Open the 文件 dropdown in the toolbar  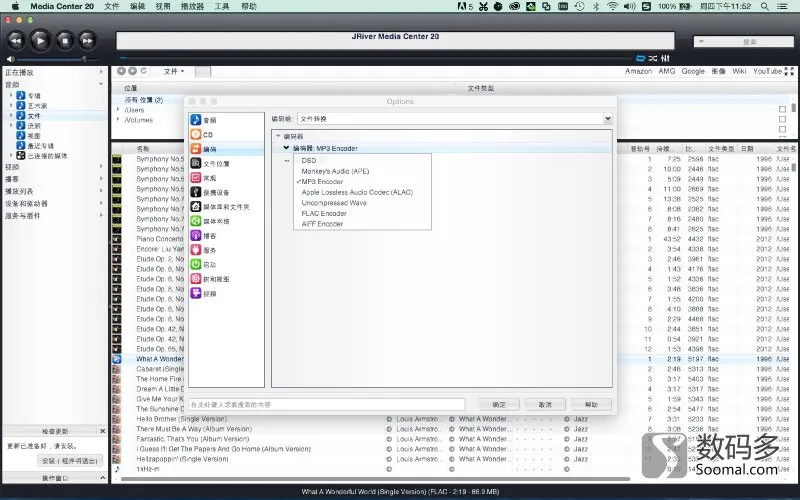pyautogui.click(x=174, y=71)
